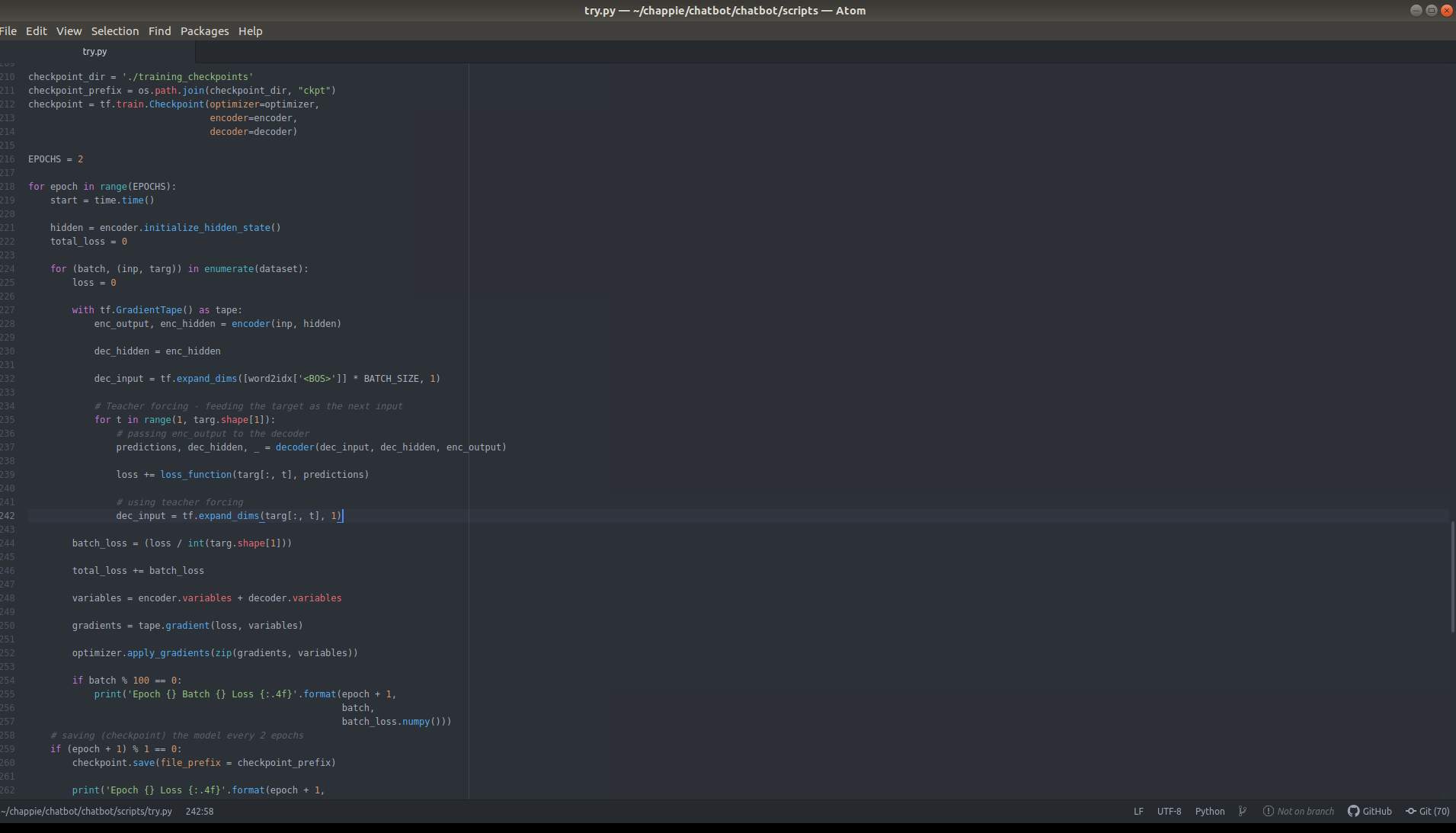
Task: Open the Edit menu
Action: pos(36,31)
